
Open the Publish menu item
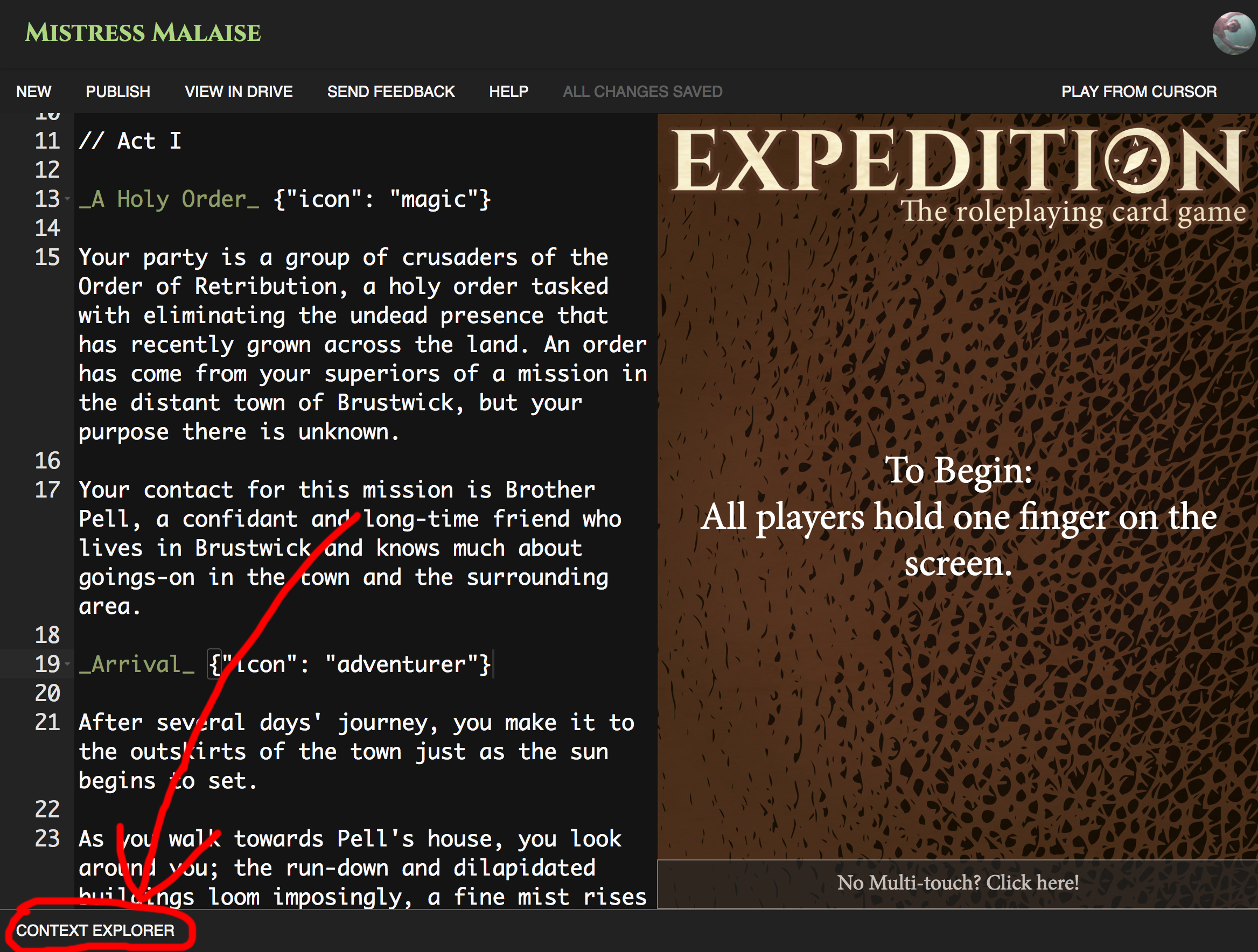click(x=118, y=92)
